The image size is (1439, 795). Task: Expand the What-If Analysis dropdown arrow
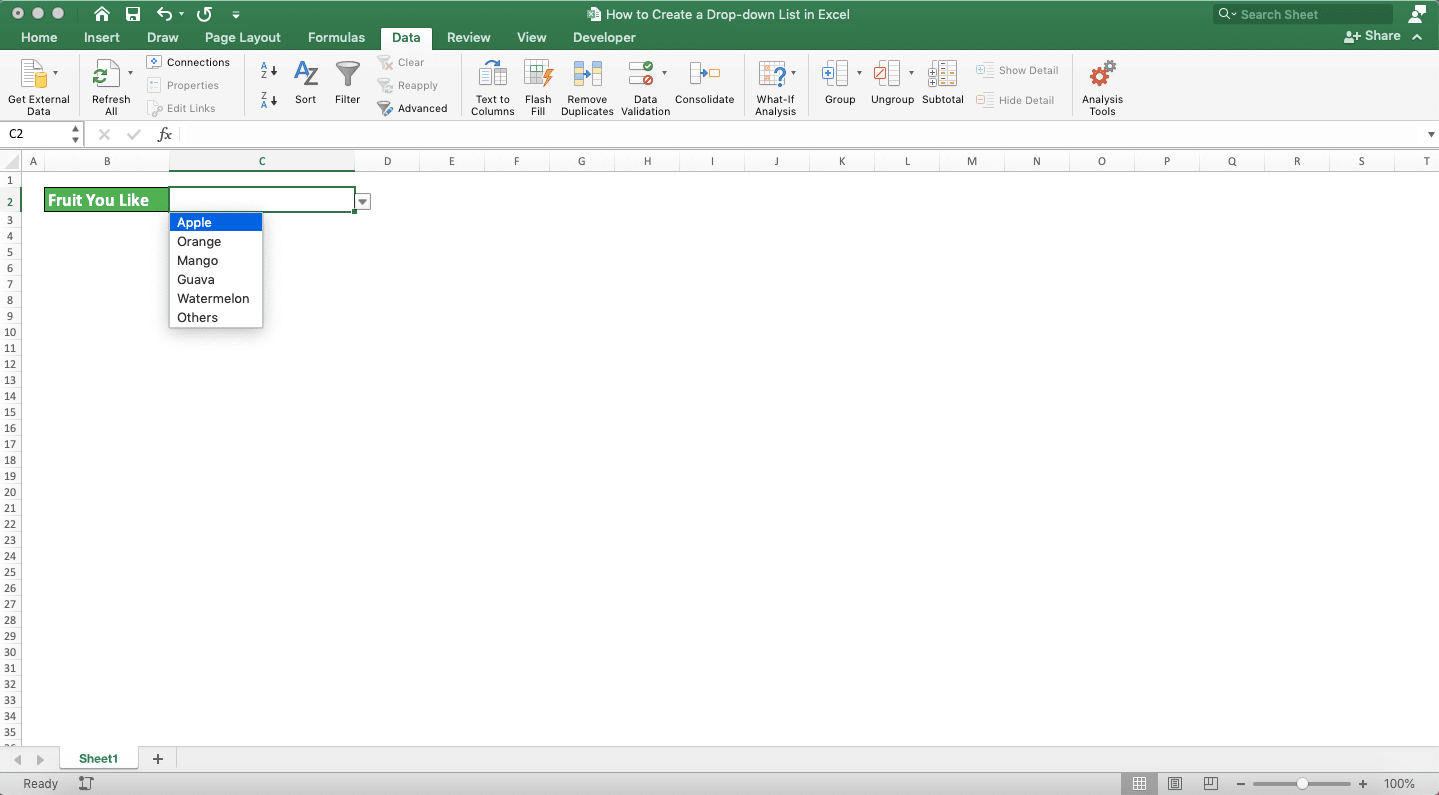794,73
